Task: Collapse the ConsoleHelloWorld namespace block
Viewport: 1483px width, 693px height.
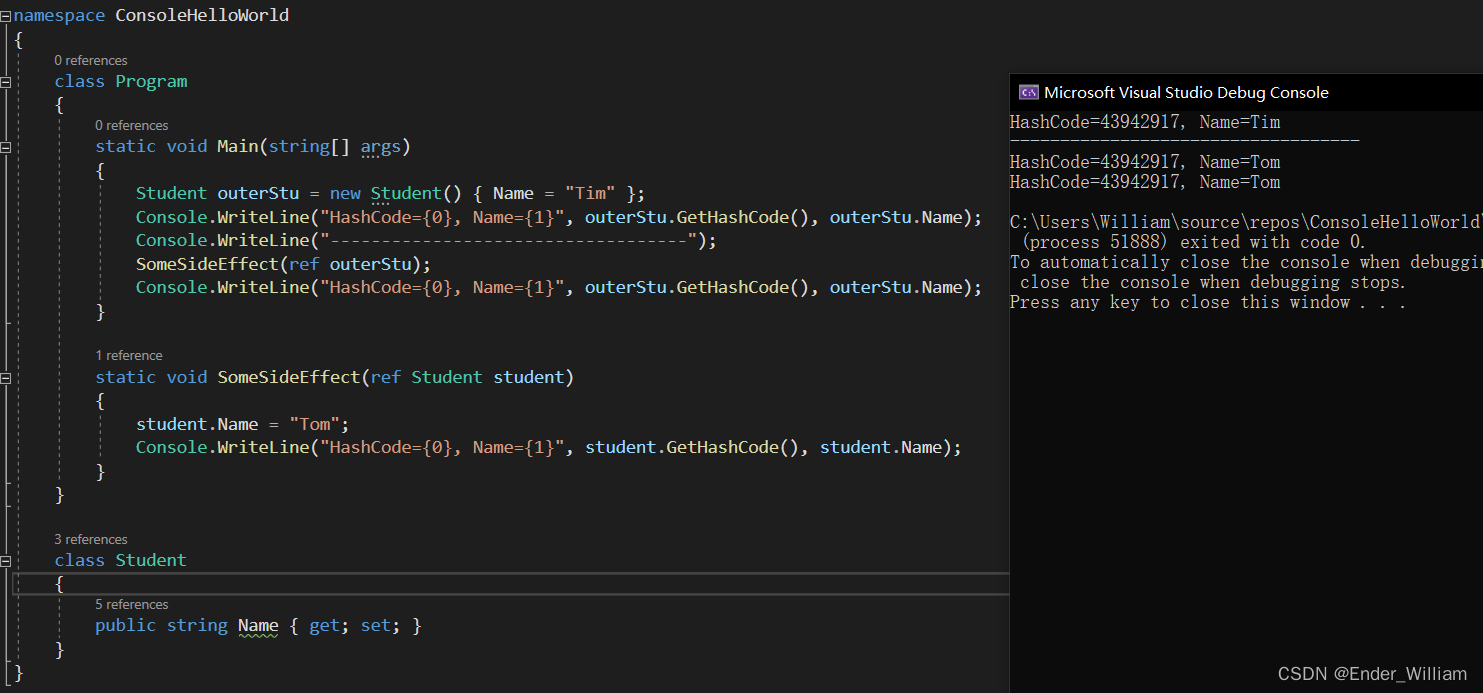Action: [6, 17]
